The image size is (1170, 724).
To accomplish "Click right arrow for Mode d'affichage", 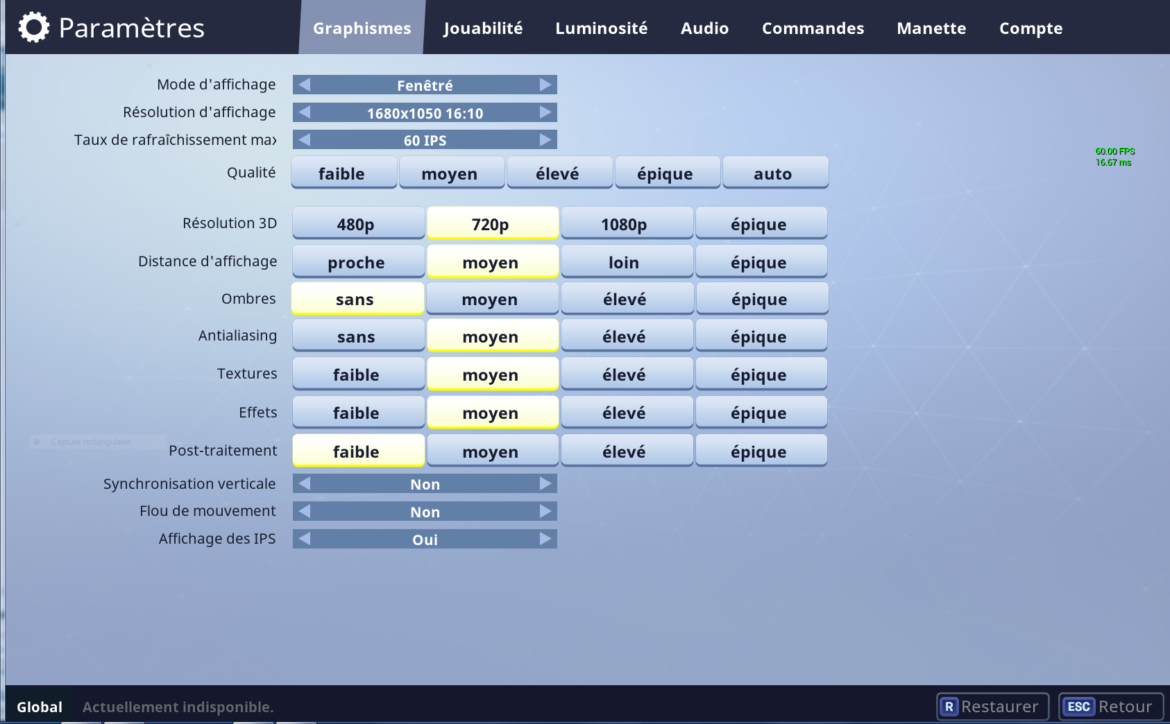I will [545, 85].
